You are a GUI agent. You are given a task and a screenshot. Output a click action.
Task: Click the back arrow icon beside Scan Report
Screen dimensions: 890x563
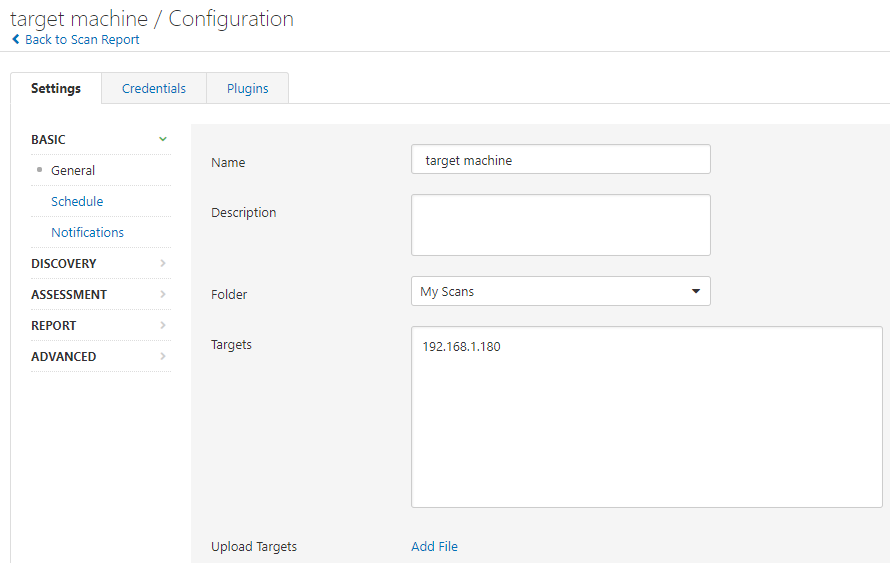click(15, 40)
